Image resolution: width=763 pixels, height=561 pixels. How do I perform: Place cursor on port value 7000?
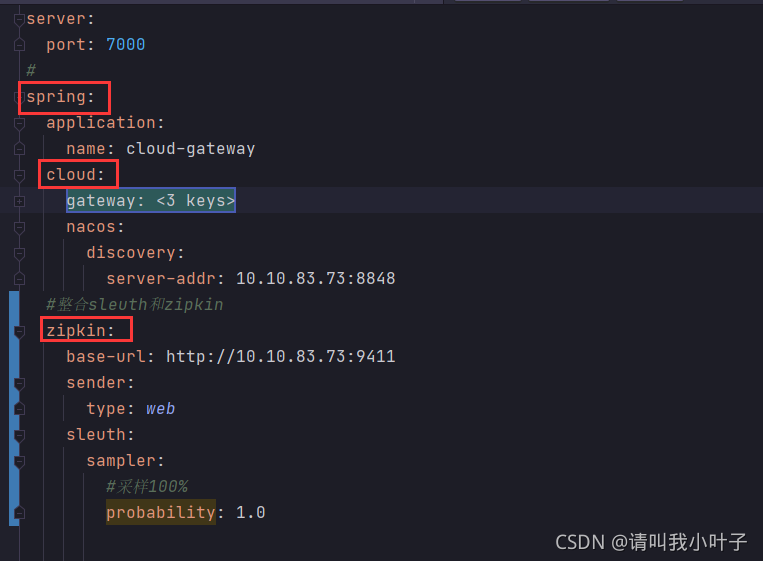(126, 44)
